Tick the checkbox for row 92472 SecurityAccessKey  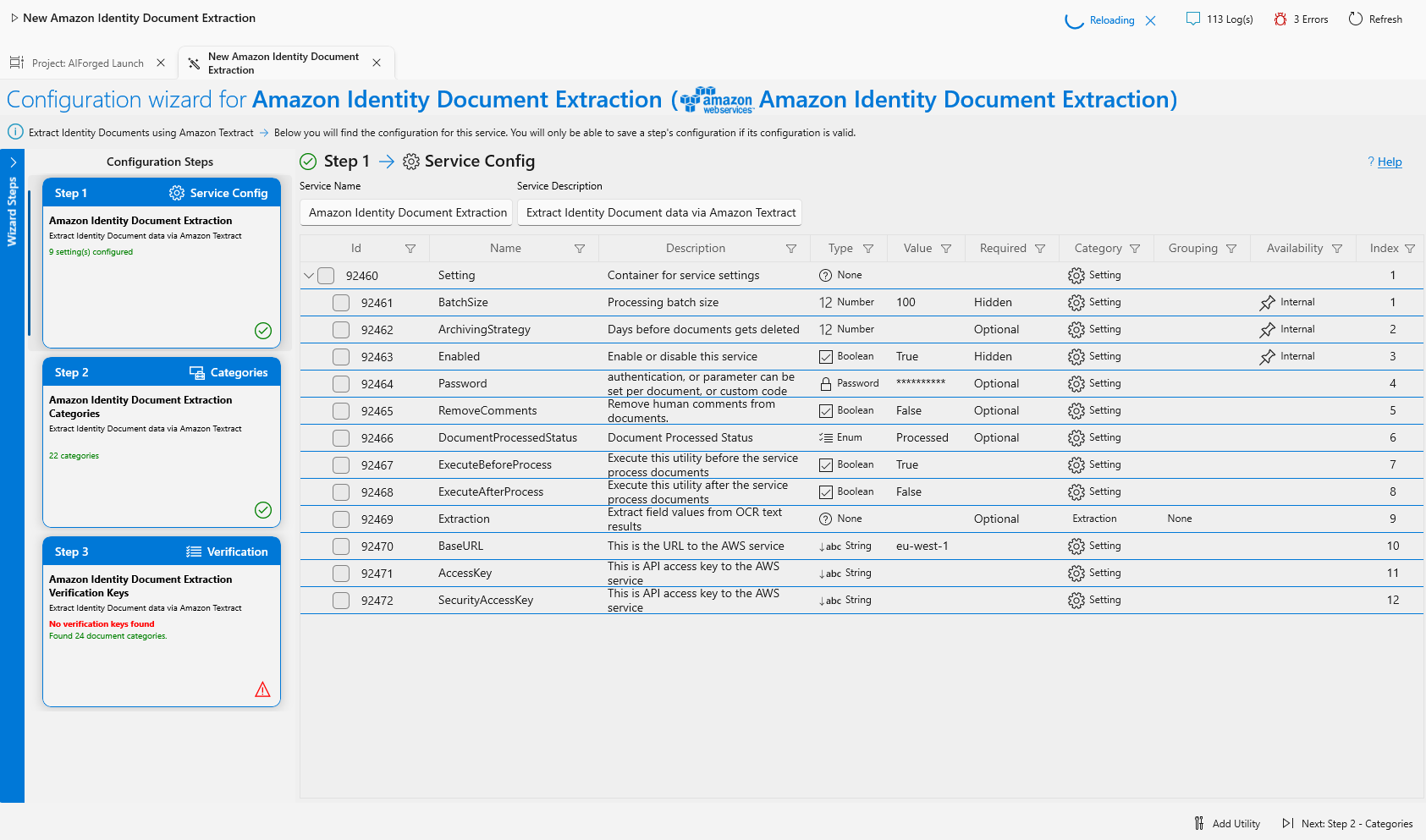(341, 601)
